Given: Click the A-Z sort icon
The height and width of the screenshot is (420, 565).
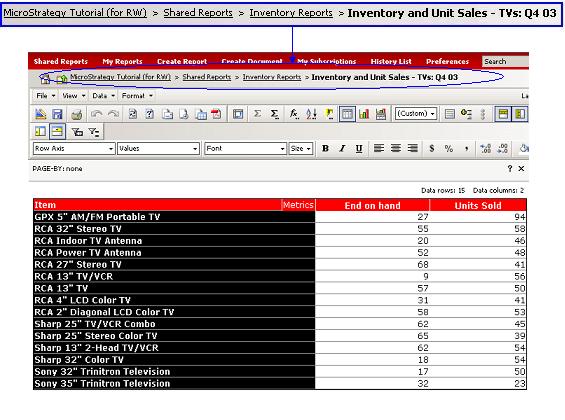Looking at the screenshot, I should [x=311, y=114].
